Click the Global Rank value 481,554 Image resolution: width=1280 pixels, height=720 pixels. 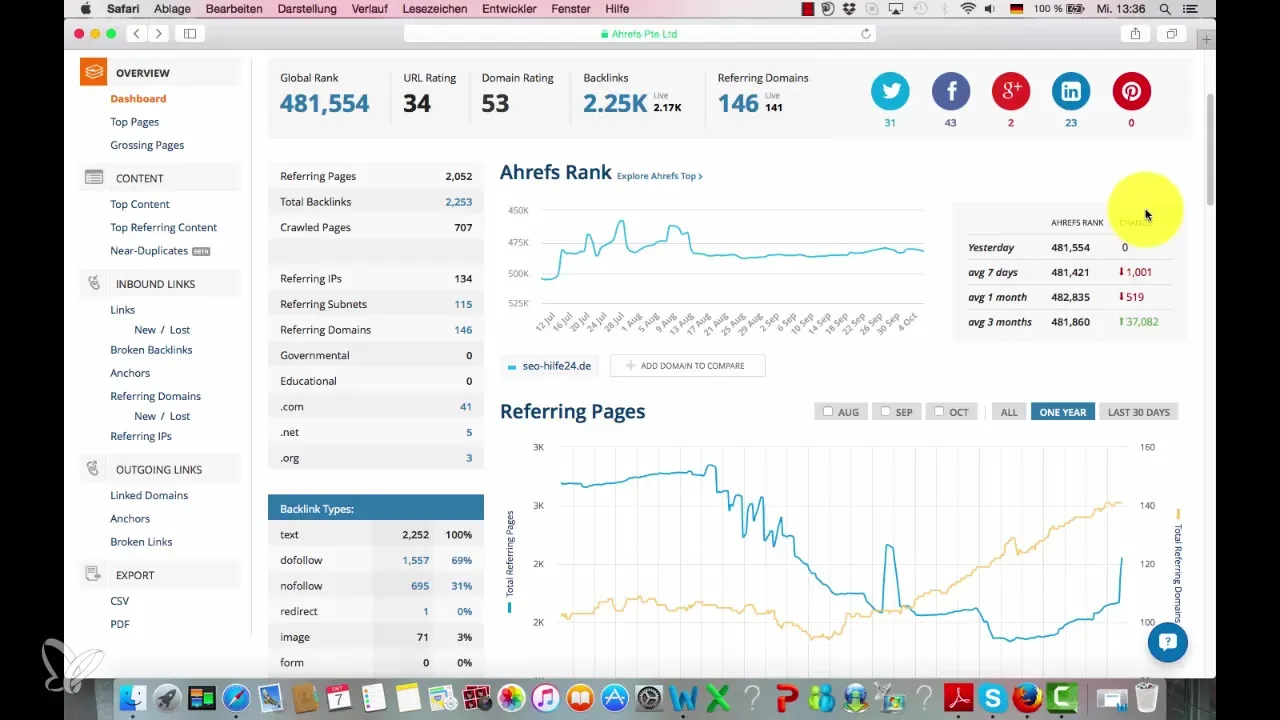pos(324,103)
